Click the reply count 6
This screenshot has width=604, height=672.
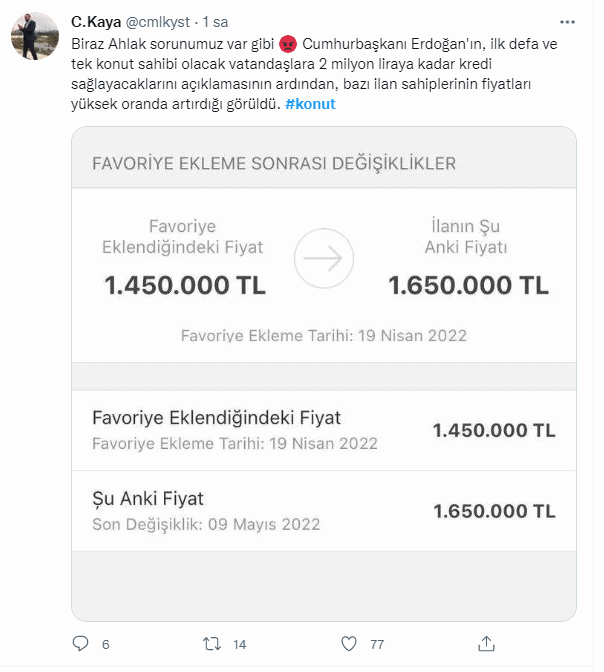[x=106, y=644]
